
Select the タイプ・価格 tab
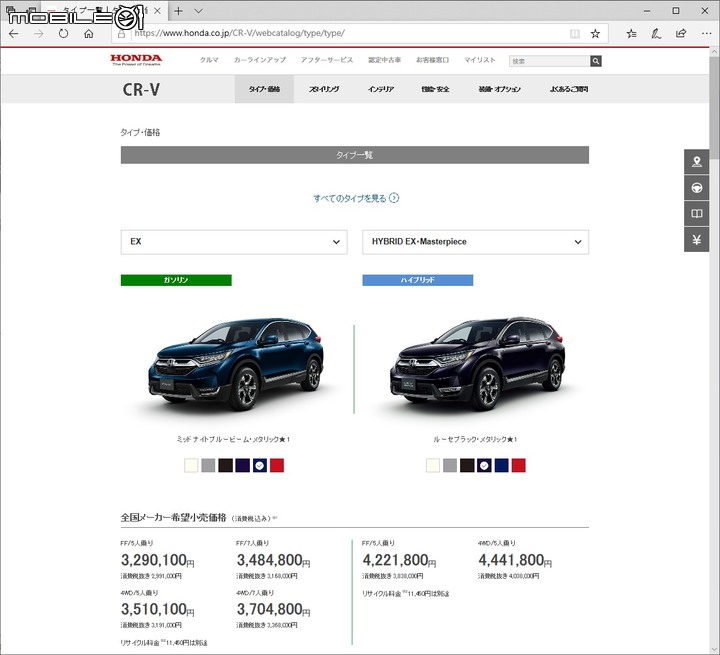tap(264, 89)
